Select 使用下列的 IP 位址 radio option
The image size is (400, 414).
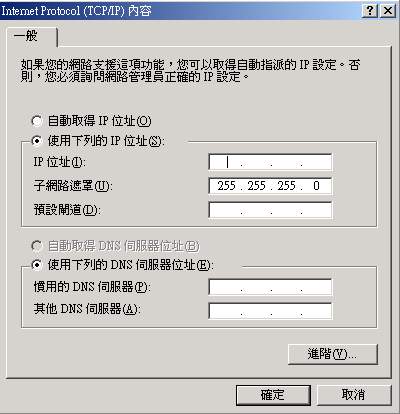coord(37,141)
